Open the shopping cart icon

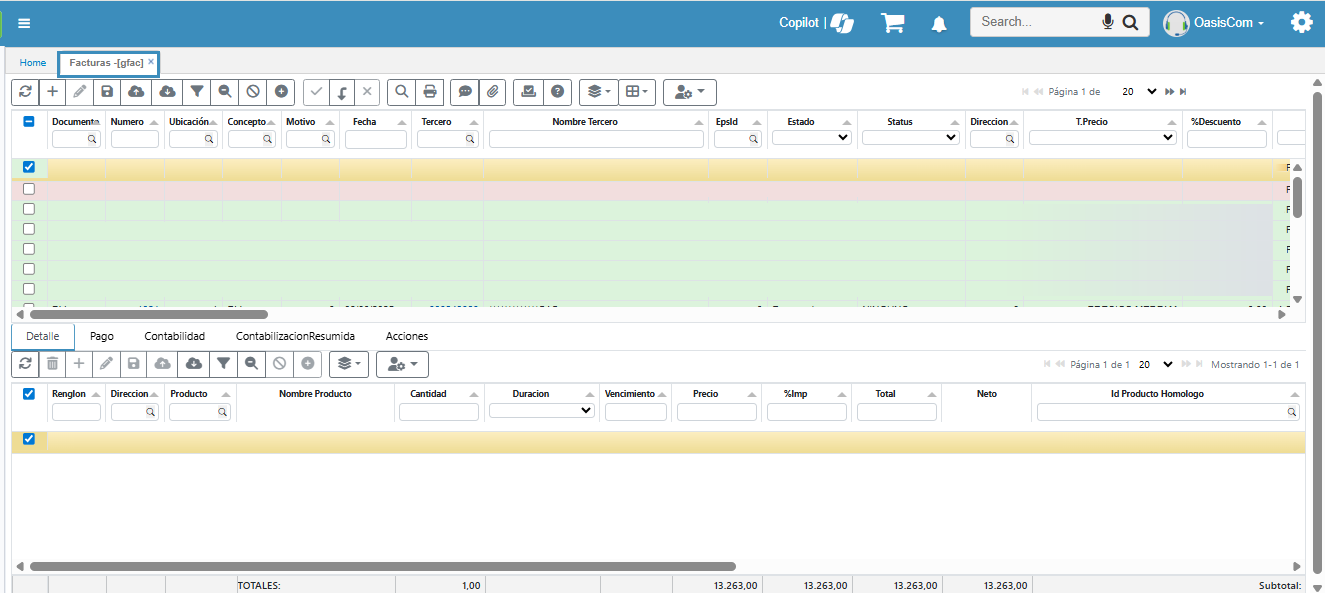[x=892, y=23]
